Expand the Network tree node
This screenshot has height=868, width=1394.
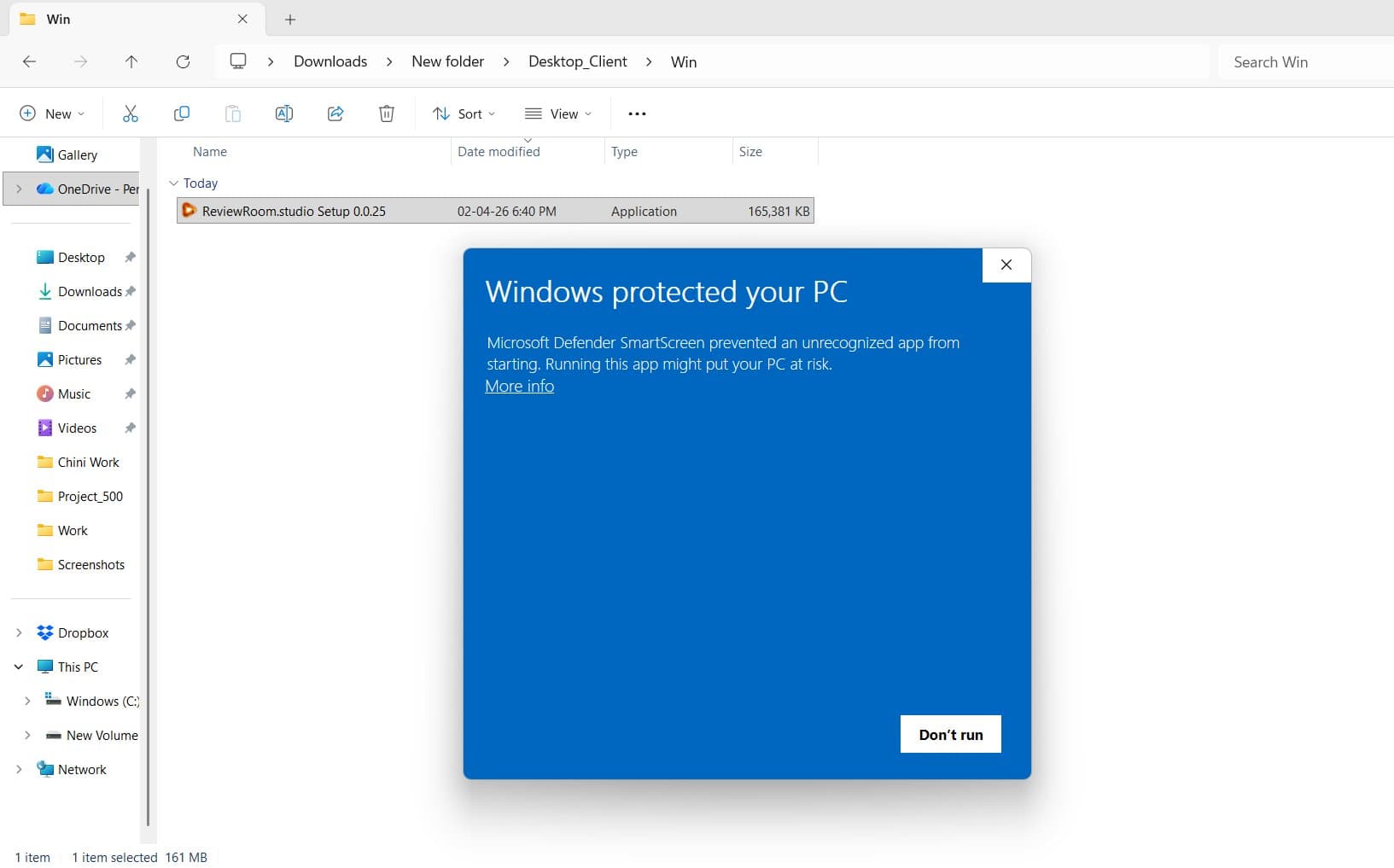click(x=19, y=769)
